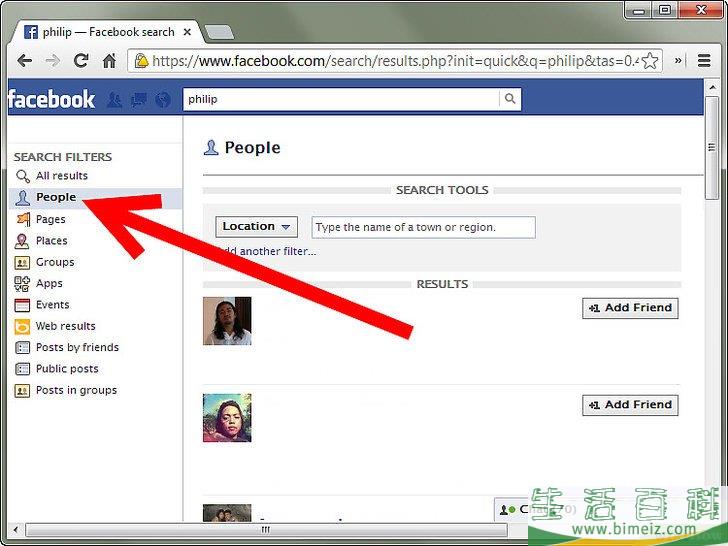
Task: Select the Apps filter label
Action: click(x=49, y=283)
